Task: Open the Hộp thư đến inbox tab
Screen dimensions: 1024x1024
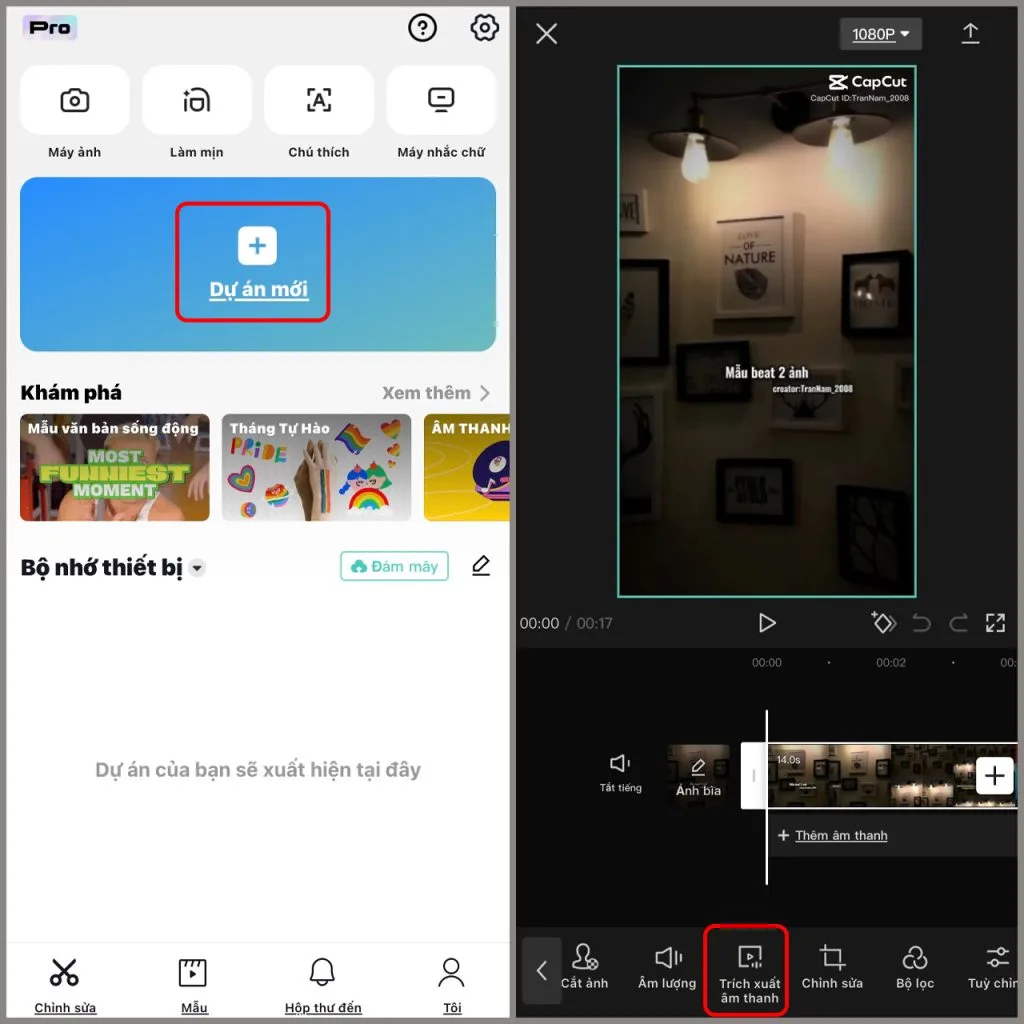Action: pos(323,985)
